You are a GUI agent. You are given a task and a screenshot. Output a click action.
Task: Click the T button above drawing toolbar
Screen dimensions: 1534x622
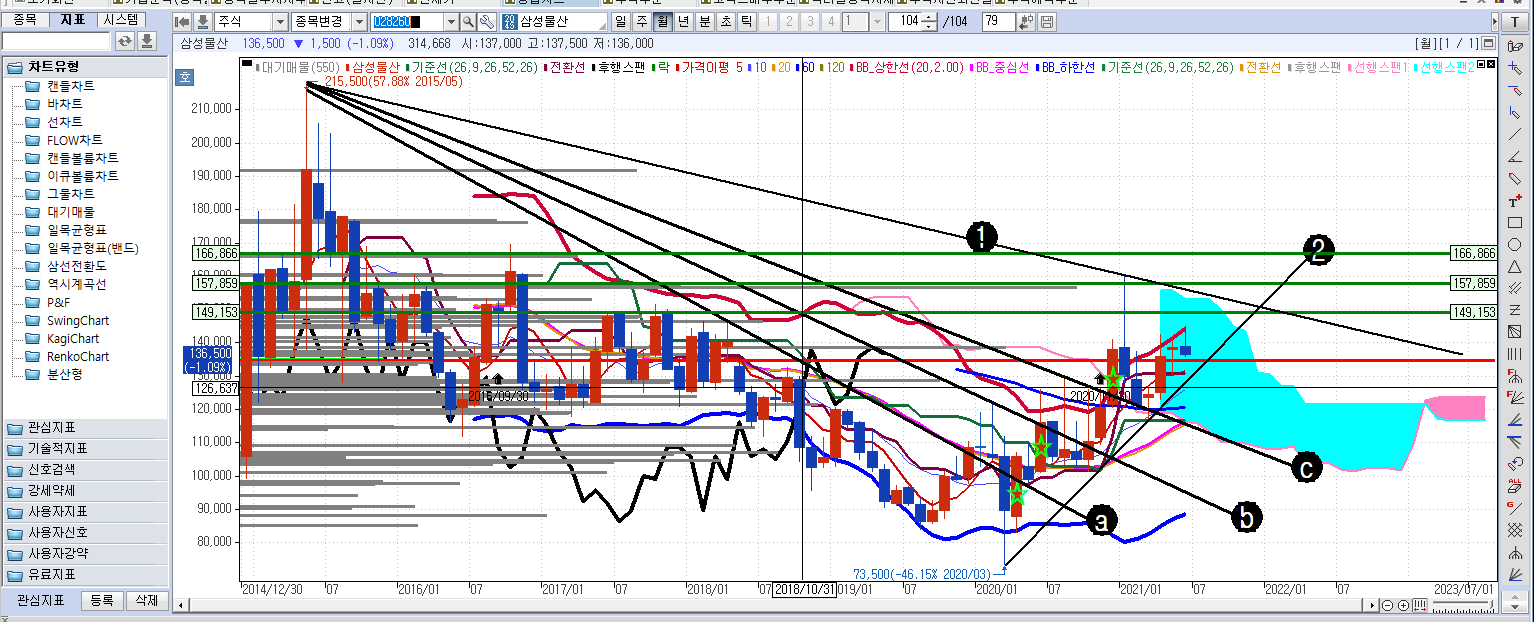pos(1515,22)
